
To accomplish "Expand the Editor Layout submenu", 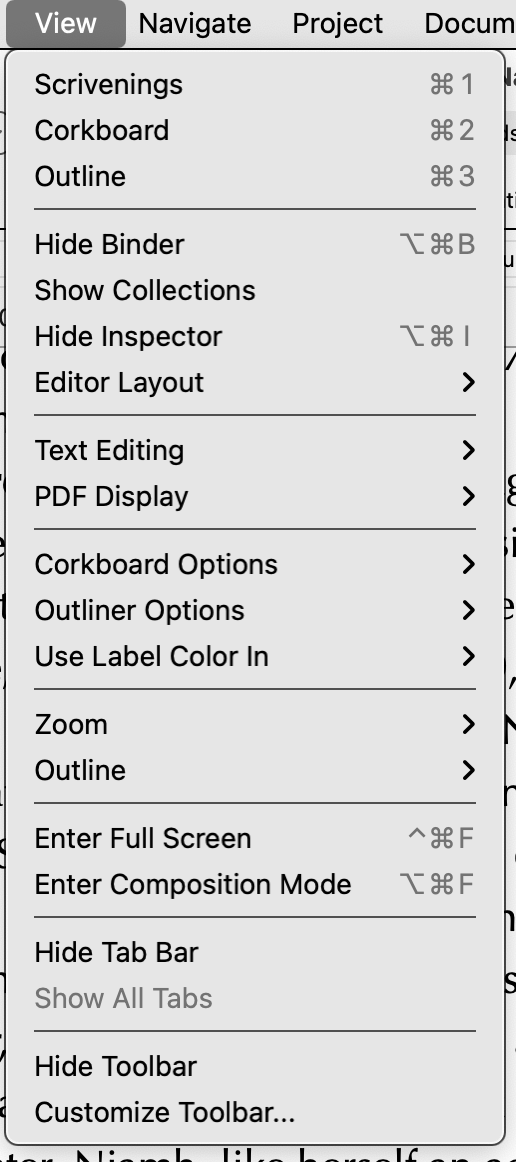I will click(x=255, y=382).
